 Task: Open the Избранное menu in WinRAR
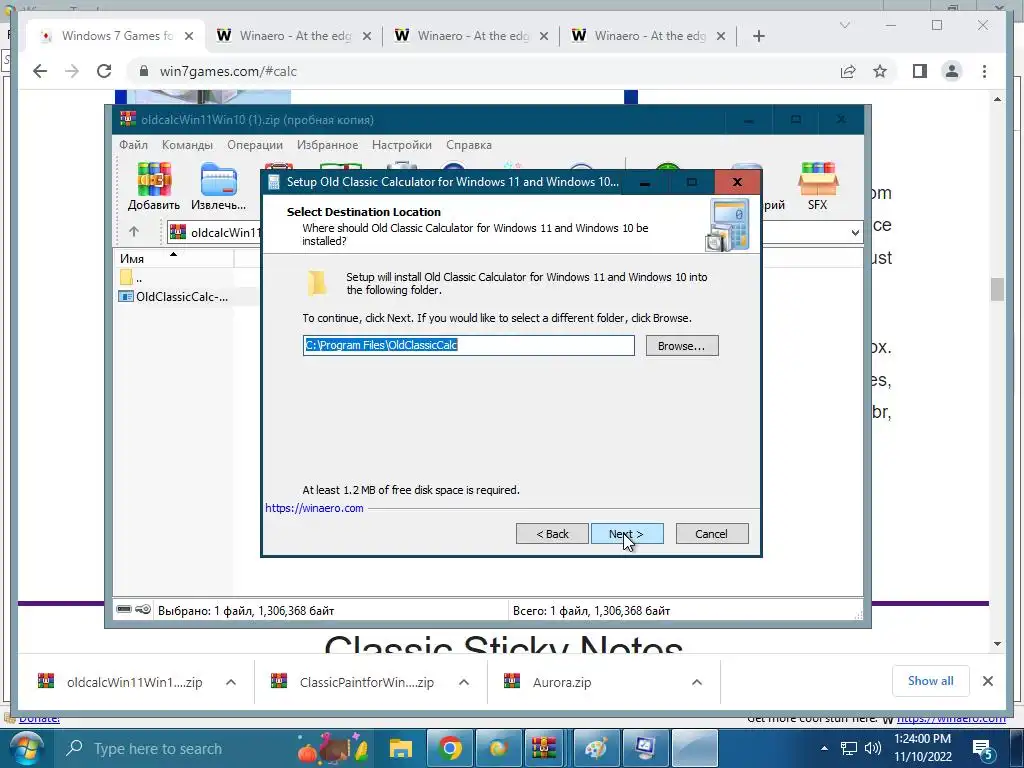(327, 145)
